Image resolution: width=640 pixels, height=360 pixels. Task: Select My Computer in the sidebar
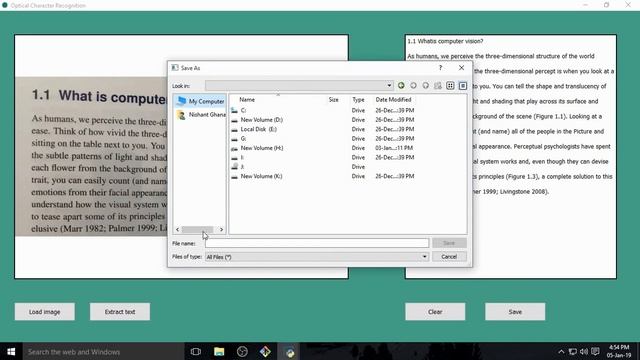tap(200, 101)
